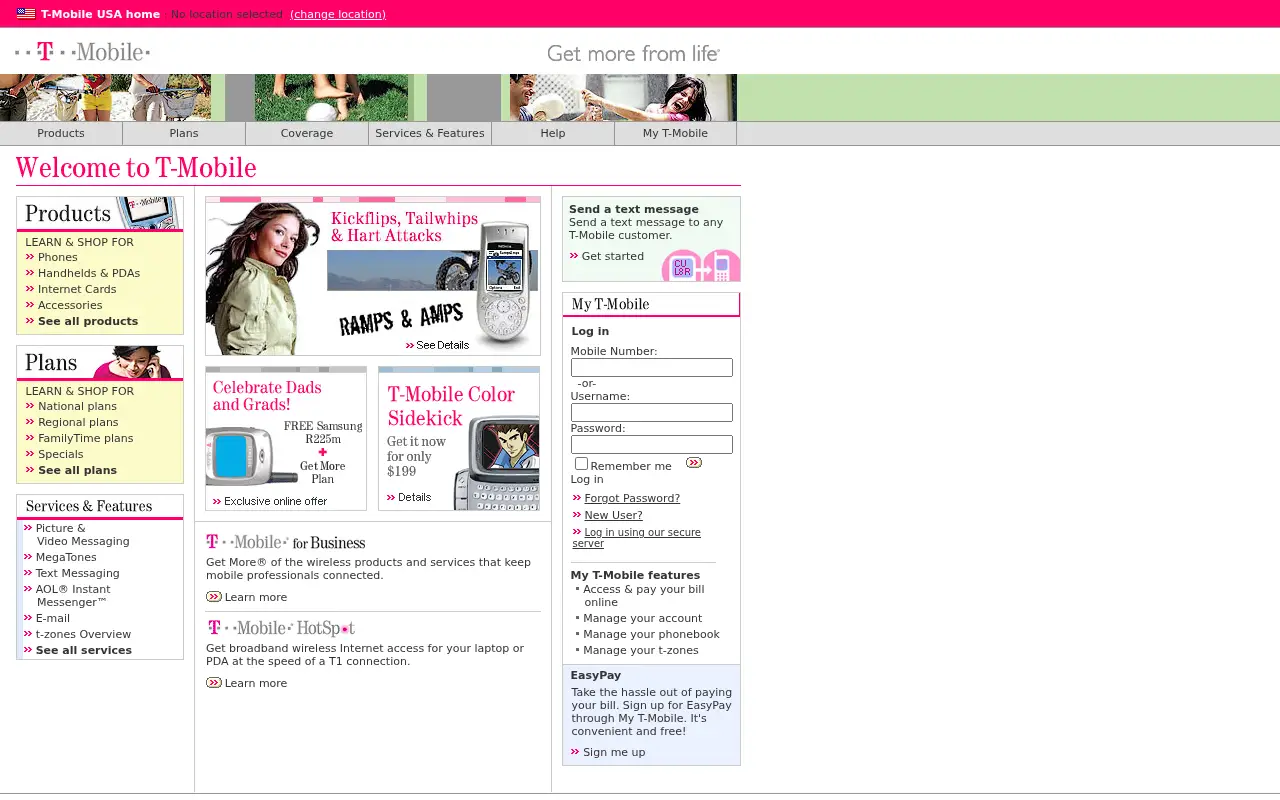
Task: Click Sign me up for EasyPay
Action: pyautogui.click(x=614, y=752)
